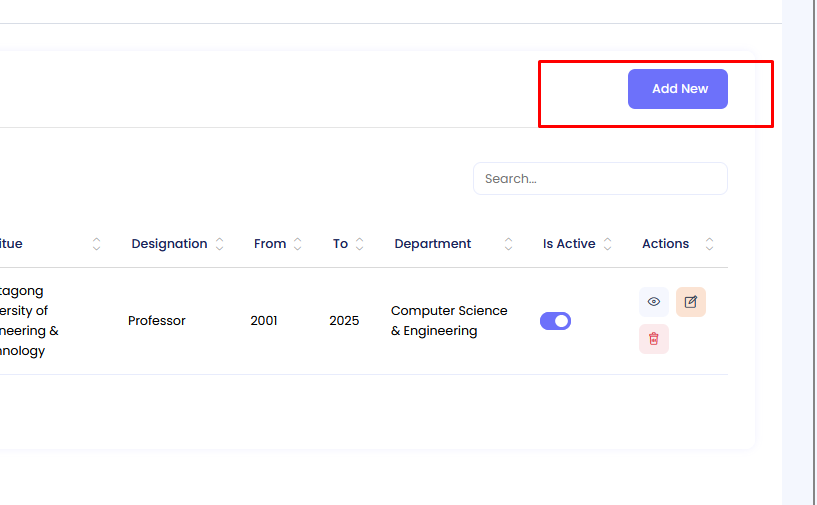
Task: Sort by From year using its sort arrows
Action: tap(297, 244)
